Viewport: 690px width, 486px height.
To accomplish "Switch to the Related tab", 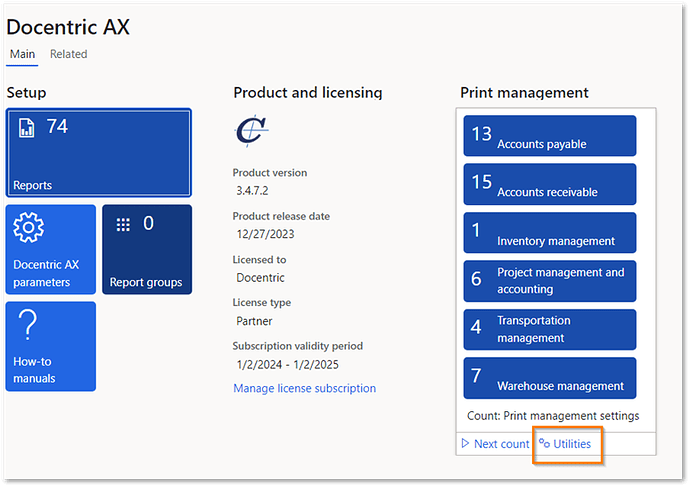I will [69, 54].
